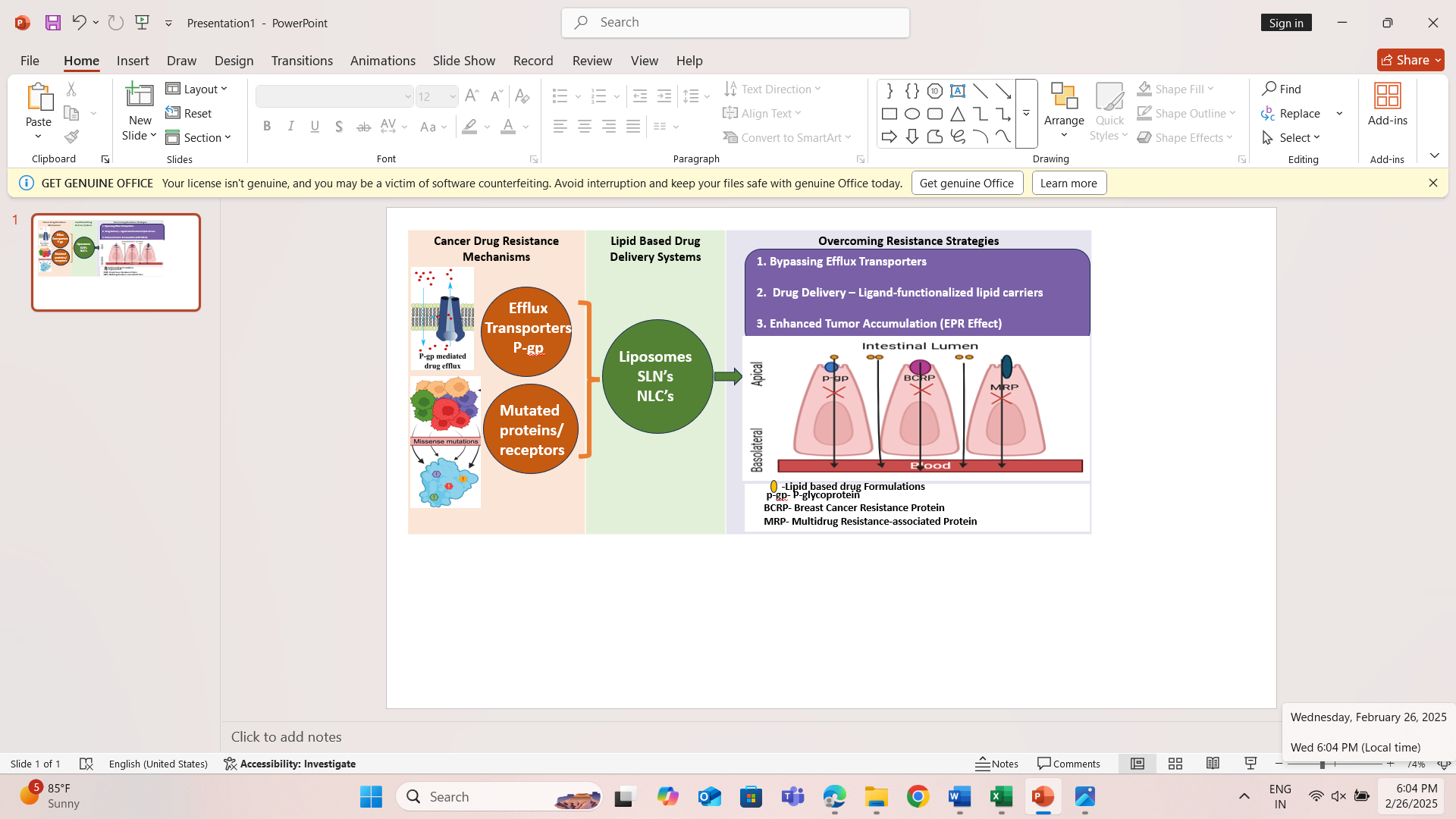1456x819 pixels.
Task: Click the Text Box shape icon
Action: 958,91
